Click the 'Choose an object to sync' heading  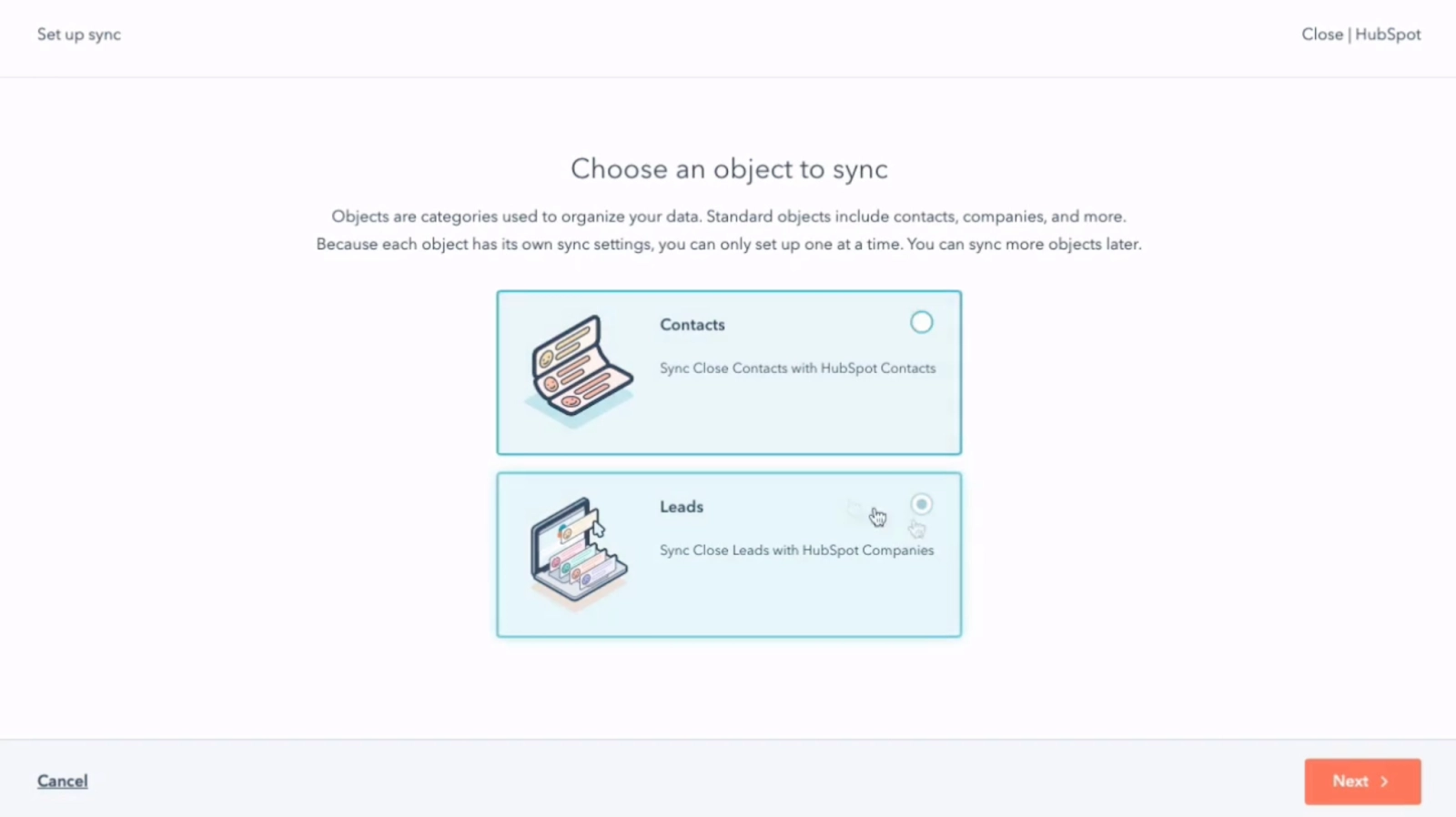pos(729,169)
